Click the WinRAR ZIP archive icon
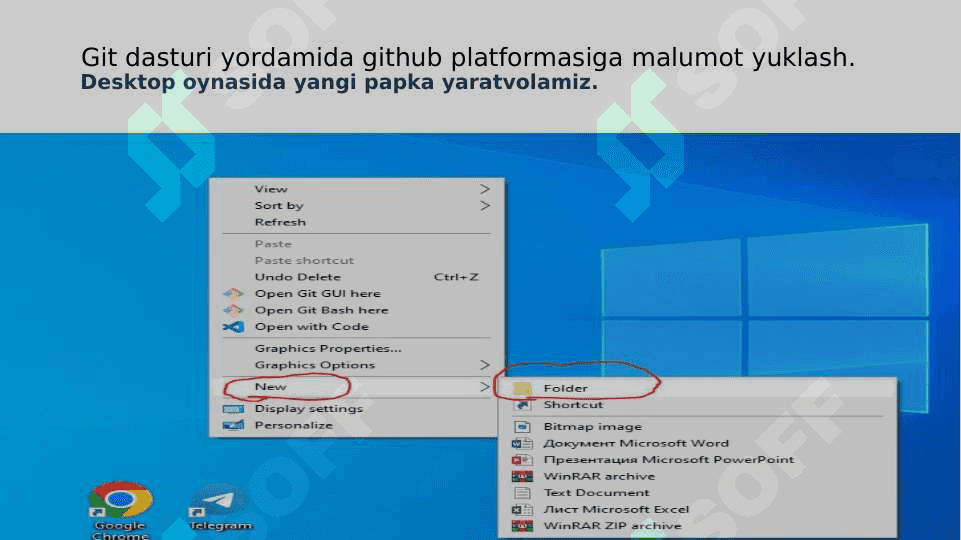The height and width of the screenshot is (540, 961). click(x=522, y=526)
